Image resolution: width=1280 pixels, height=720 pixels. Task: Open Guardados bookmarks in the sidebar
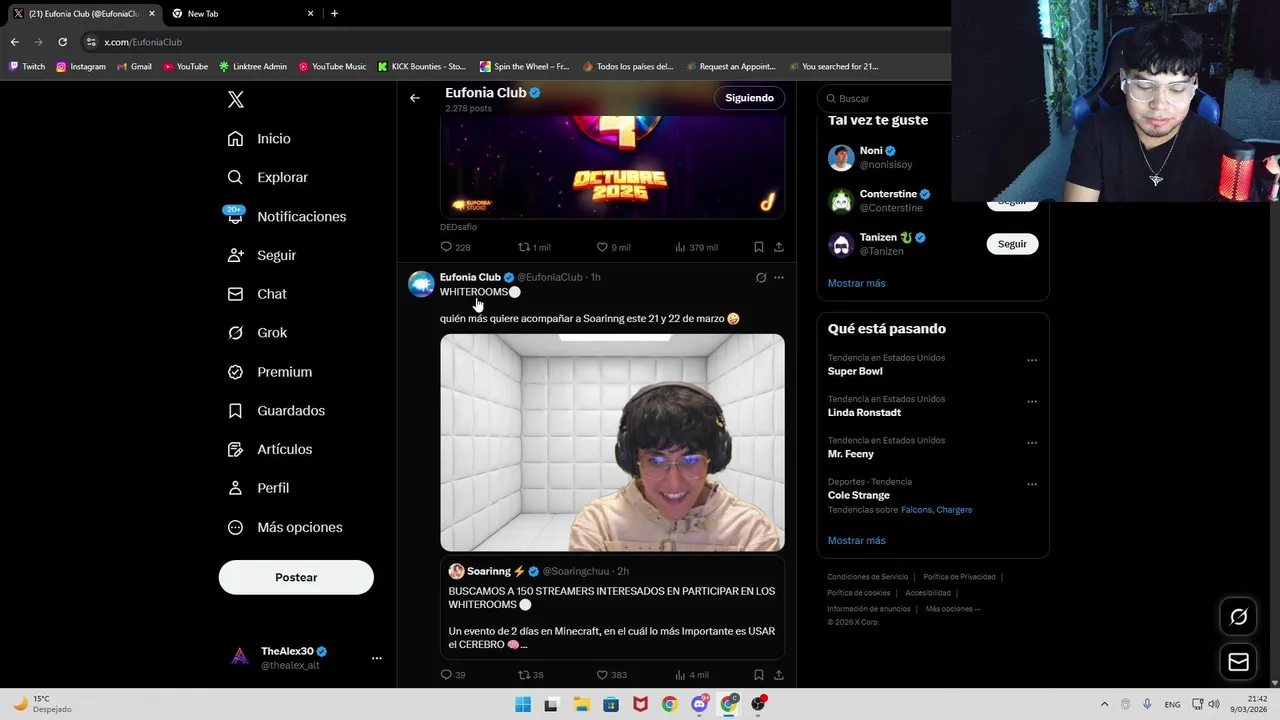[x=275, y=411]
